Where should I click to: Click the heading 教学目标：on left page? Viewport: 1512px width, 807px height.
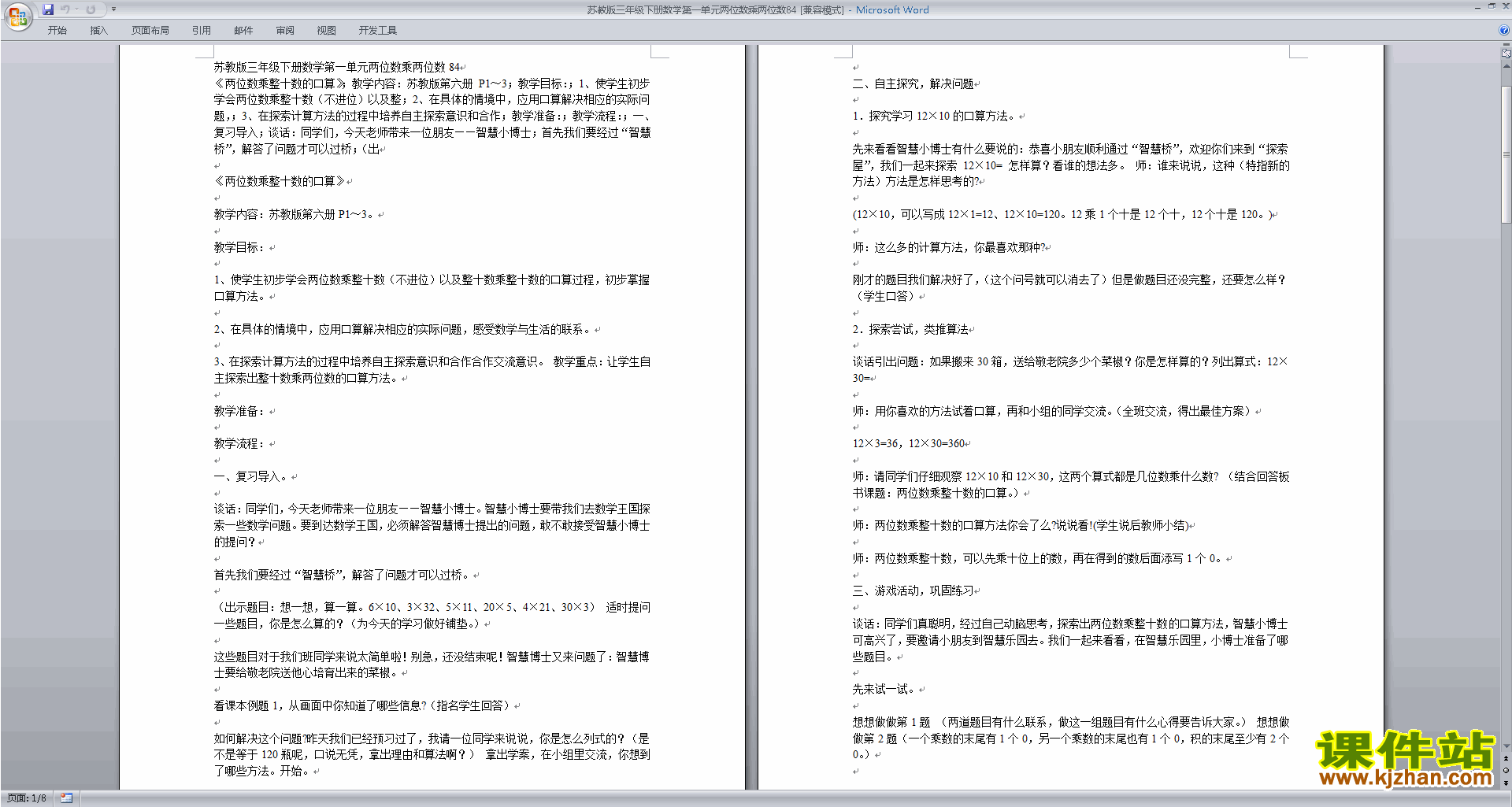pos(240,247)
